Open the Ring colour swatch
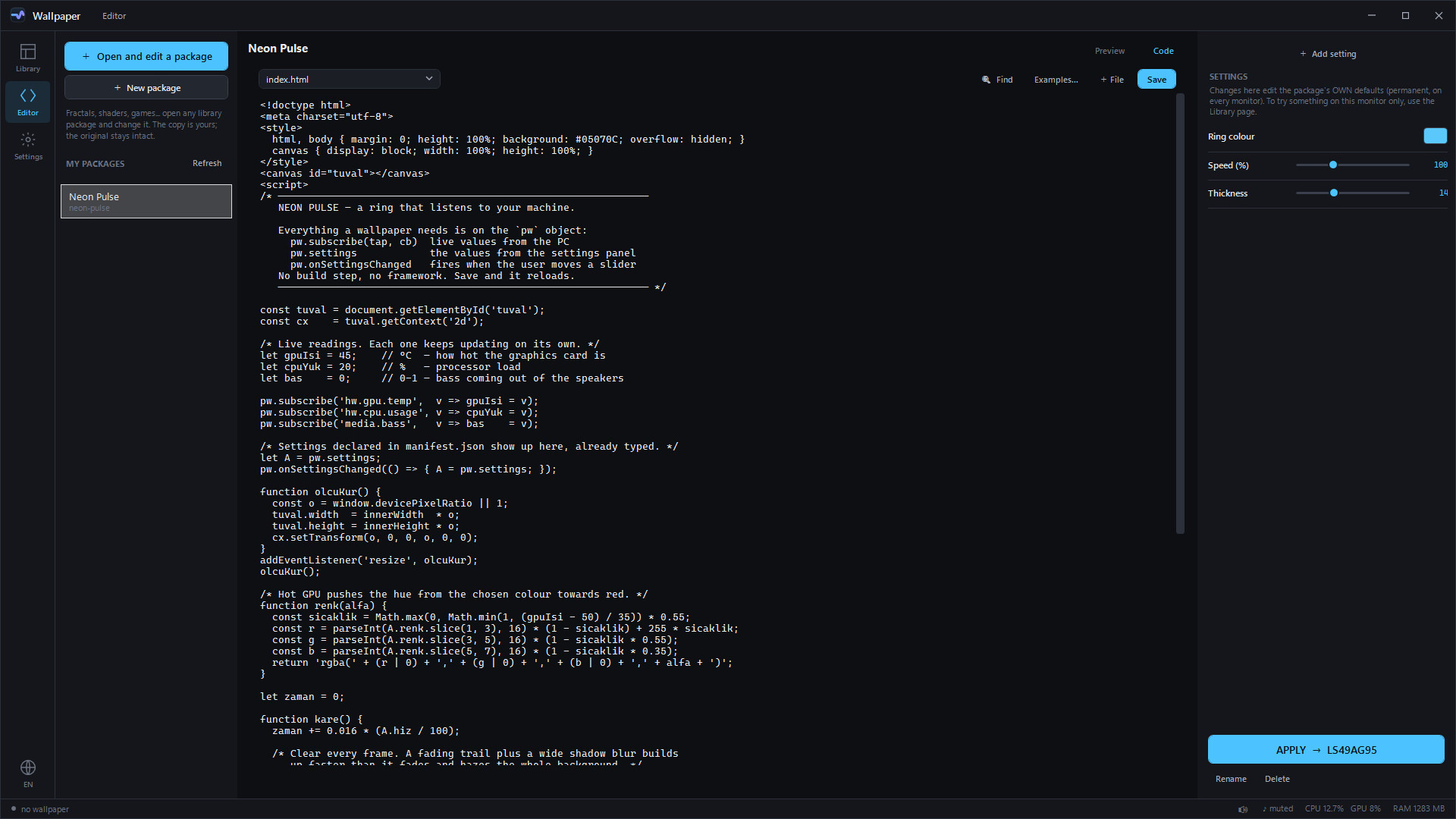 coord(1435,136)
